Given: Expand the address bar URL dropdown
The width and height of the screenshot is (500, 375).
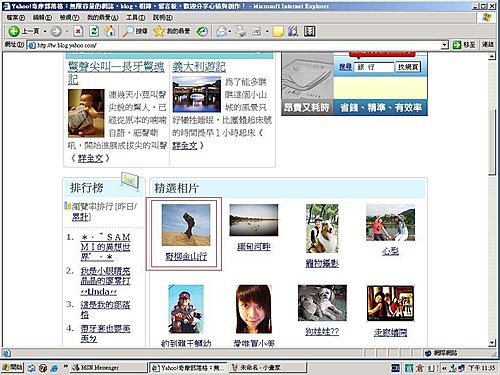Looking at the screenshot, I should (444, 45).
